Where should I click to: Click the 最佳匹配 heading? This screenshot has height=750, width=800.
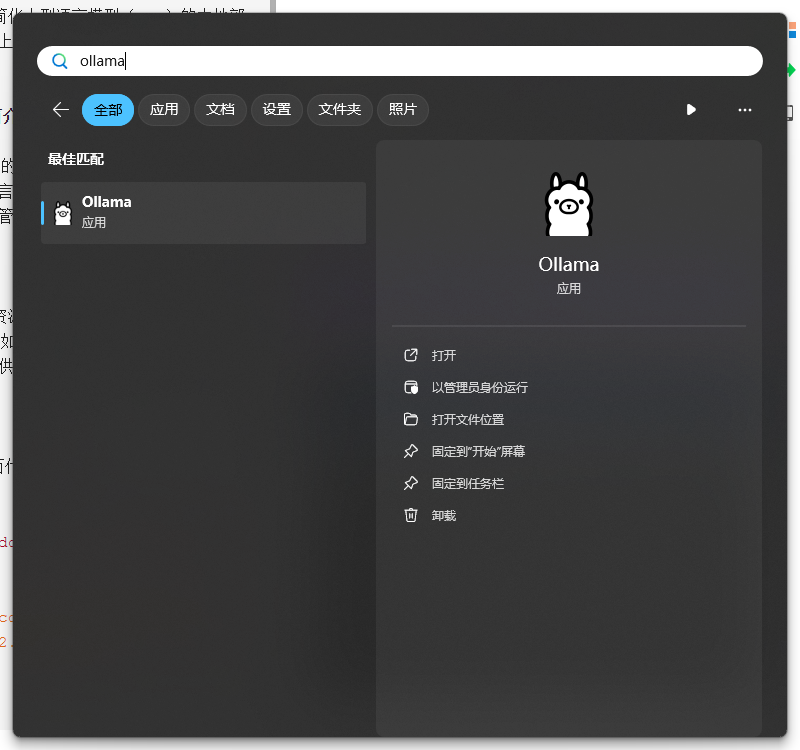tap(76, 159)
